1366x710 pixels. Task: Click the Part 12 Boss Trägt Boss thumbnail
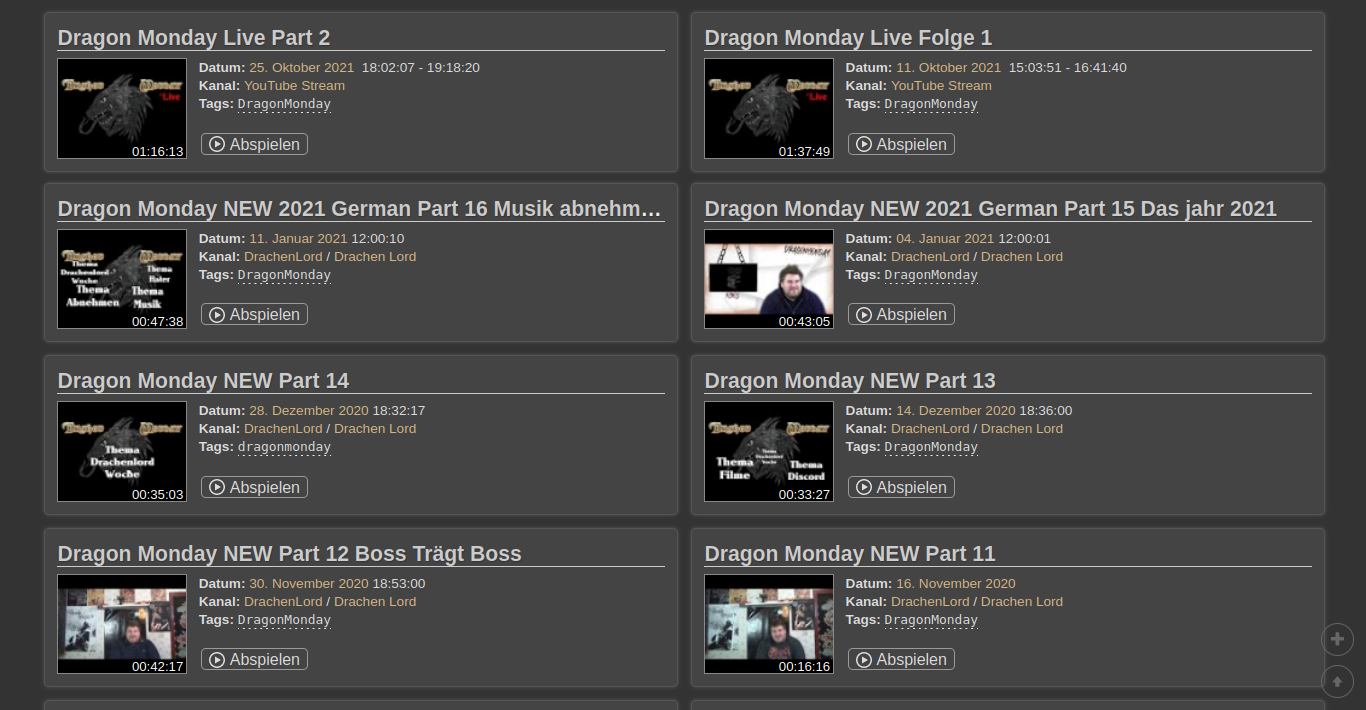(x=122, y=624)
